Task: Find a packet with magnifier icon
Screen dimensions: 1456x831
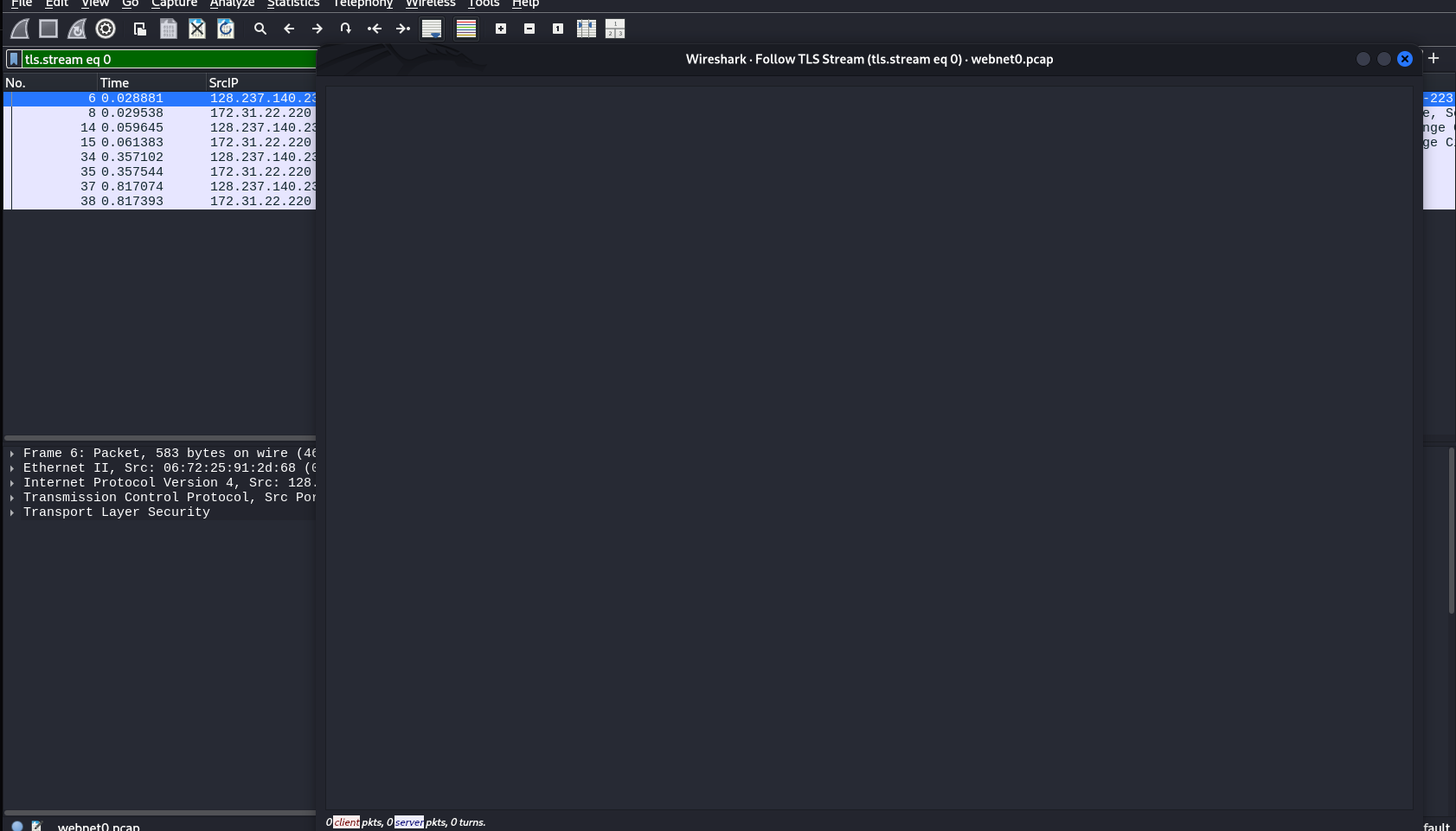Action: tap(260, 29)
